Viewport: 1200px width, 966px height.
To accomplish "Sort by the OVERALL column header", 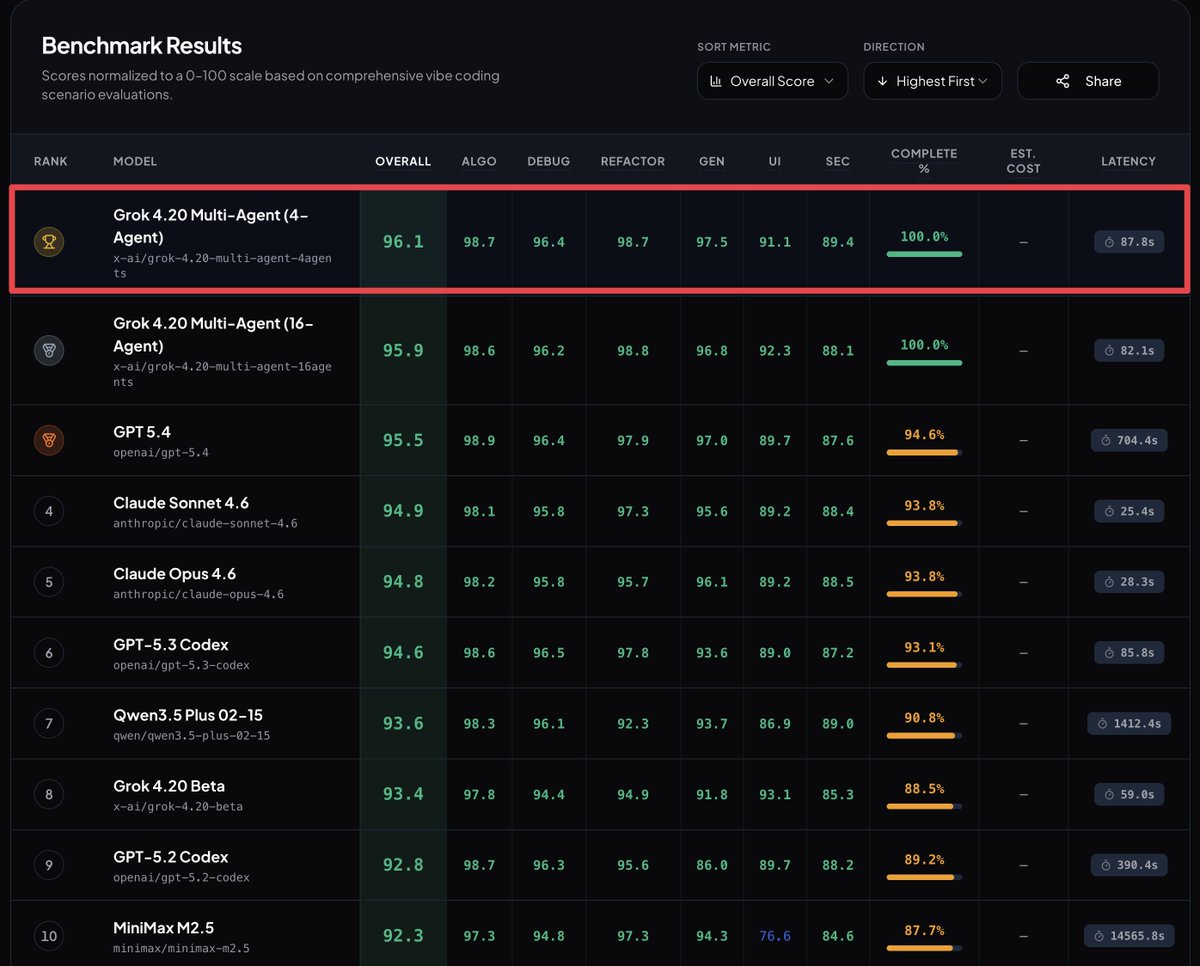I will [x=403, y=161].
